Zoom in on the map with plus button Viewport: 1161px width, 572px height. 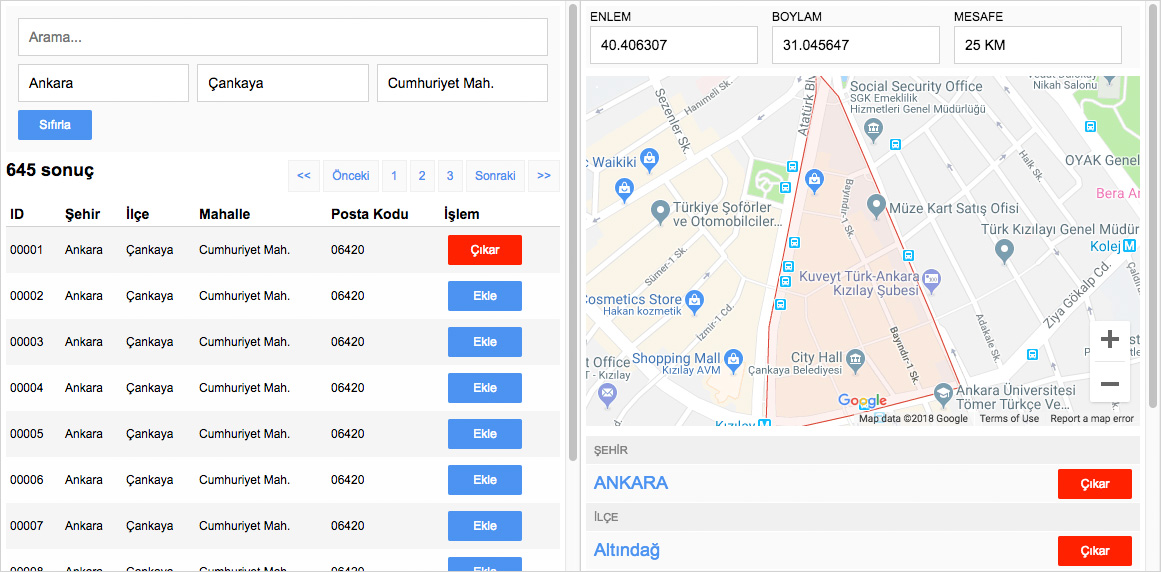(1109, 340)
